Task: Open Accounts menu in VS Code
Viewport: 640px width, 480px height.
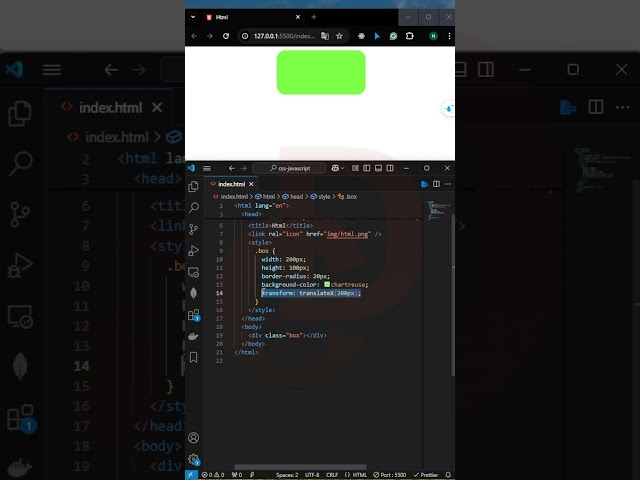Action: point(193,438)
